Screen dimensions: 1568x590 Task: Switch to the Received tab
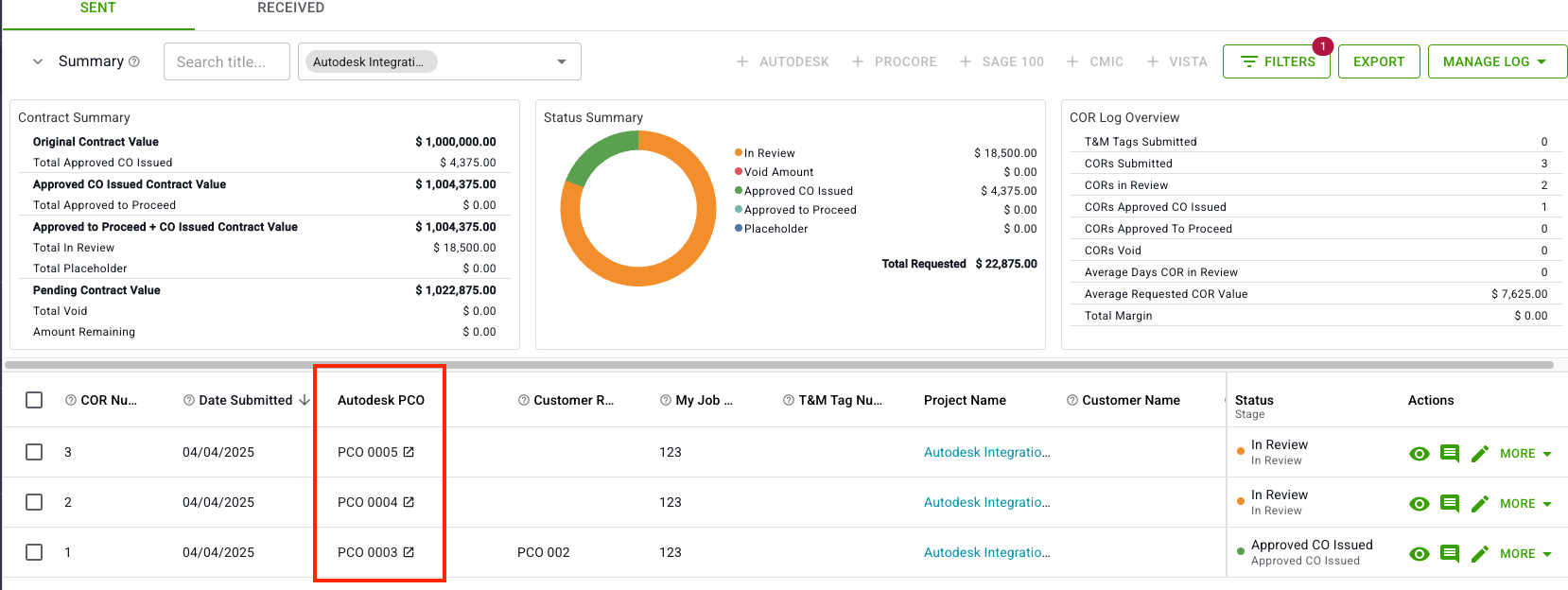[290, 9]
